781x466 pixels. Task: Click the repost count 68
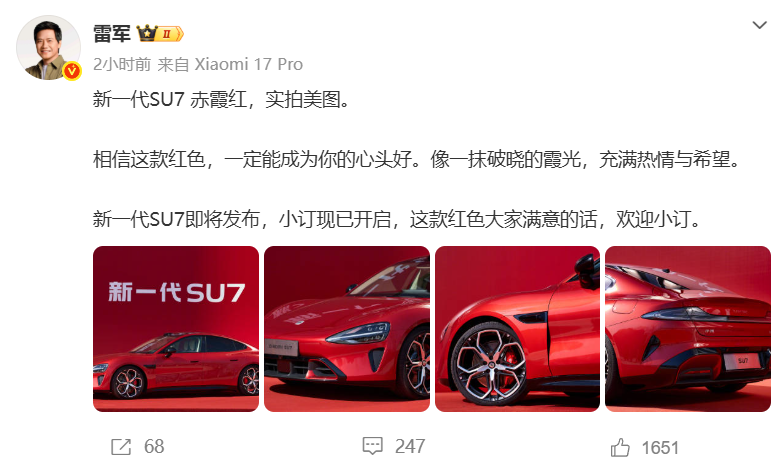tap(154, 447)
